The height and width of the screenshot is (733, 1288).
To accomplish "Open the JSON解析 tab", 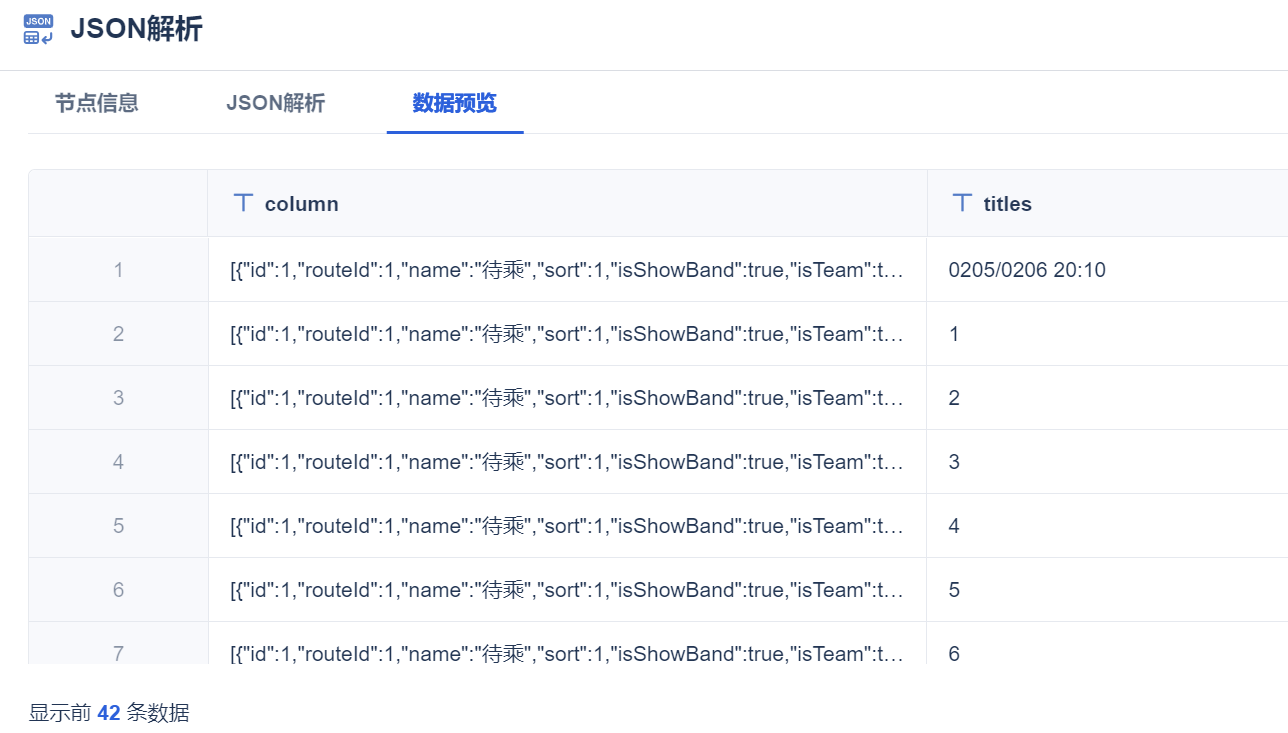I will coord(275,103).
